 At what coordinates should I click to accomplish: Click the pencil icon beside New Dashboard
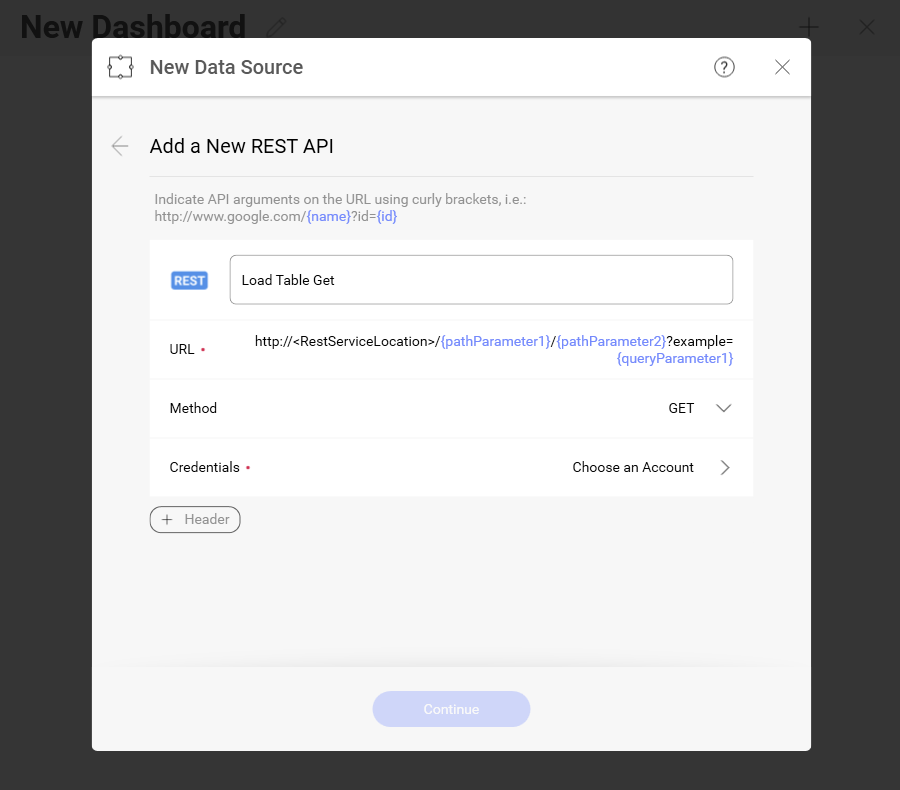[277, 27]
